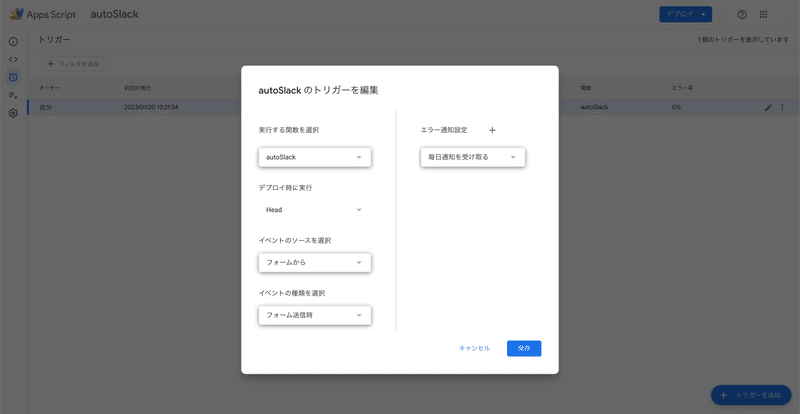
Task: Click the イベントのソースを選択 label
Action: (x=295, y=240)
